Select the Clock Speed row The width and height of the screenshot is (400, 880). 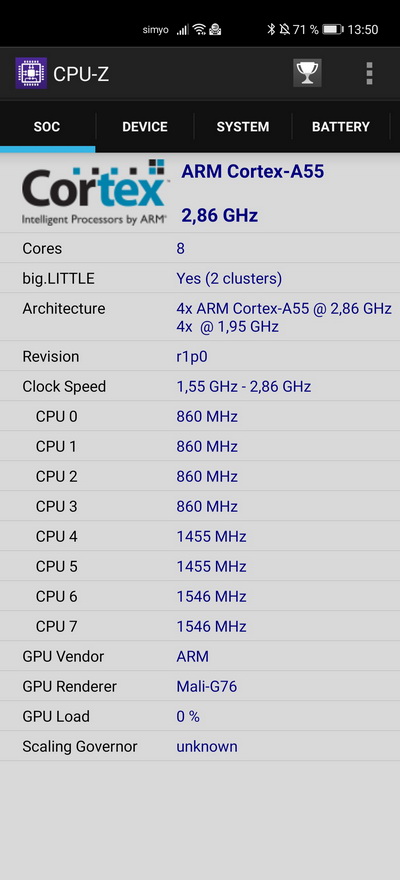click(200, 386)
